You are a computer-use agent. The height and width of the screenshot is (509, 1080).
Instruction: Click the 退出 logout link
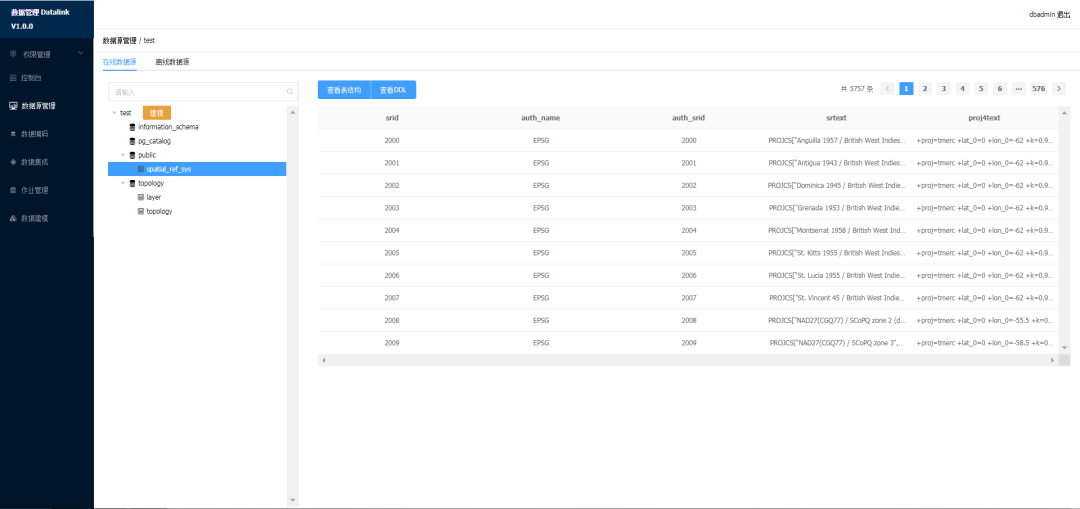pos(1063,14)
